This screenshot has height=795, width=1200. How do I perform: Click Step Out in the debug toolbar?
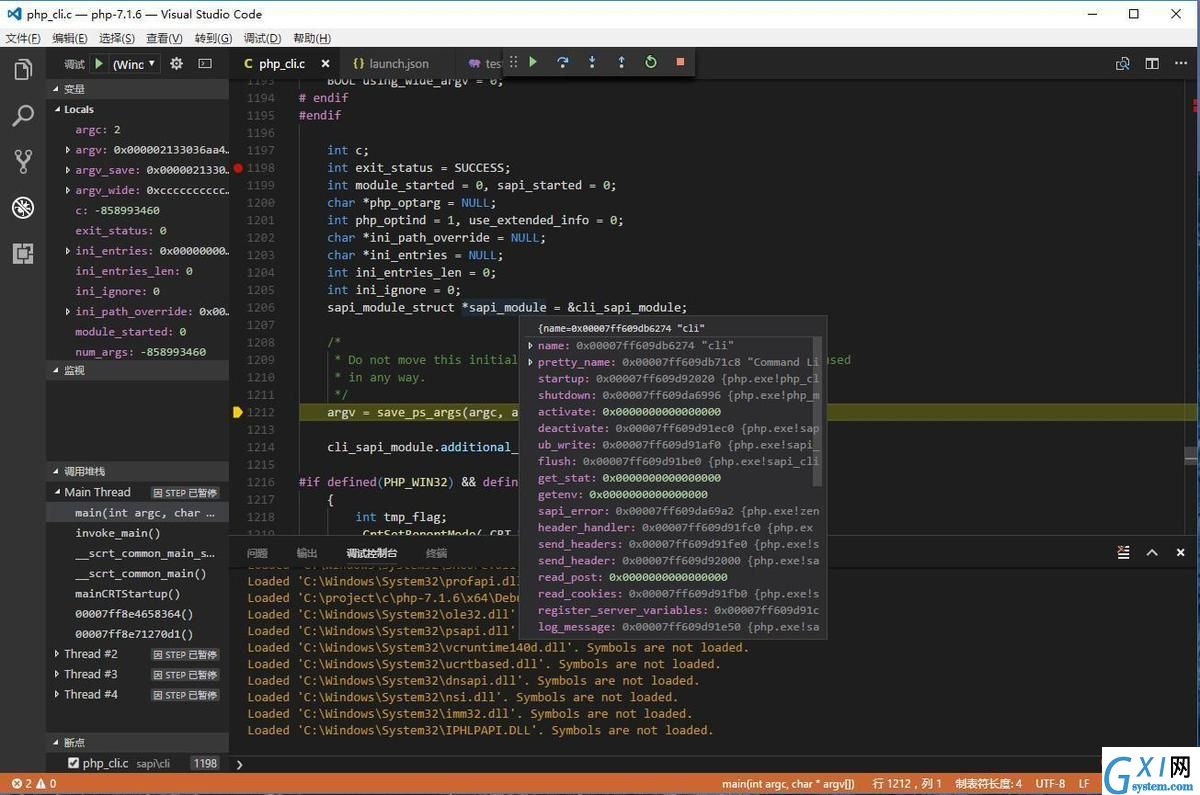pos(621,62)
